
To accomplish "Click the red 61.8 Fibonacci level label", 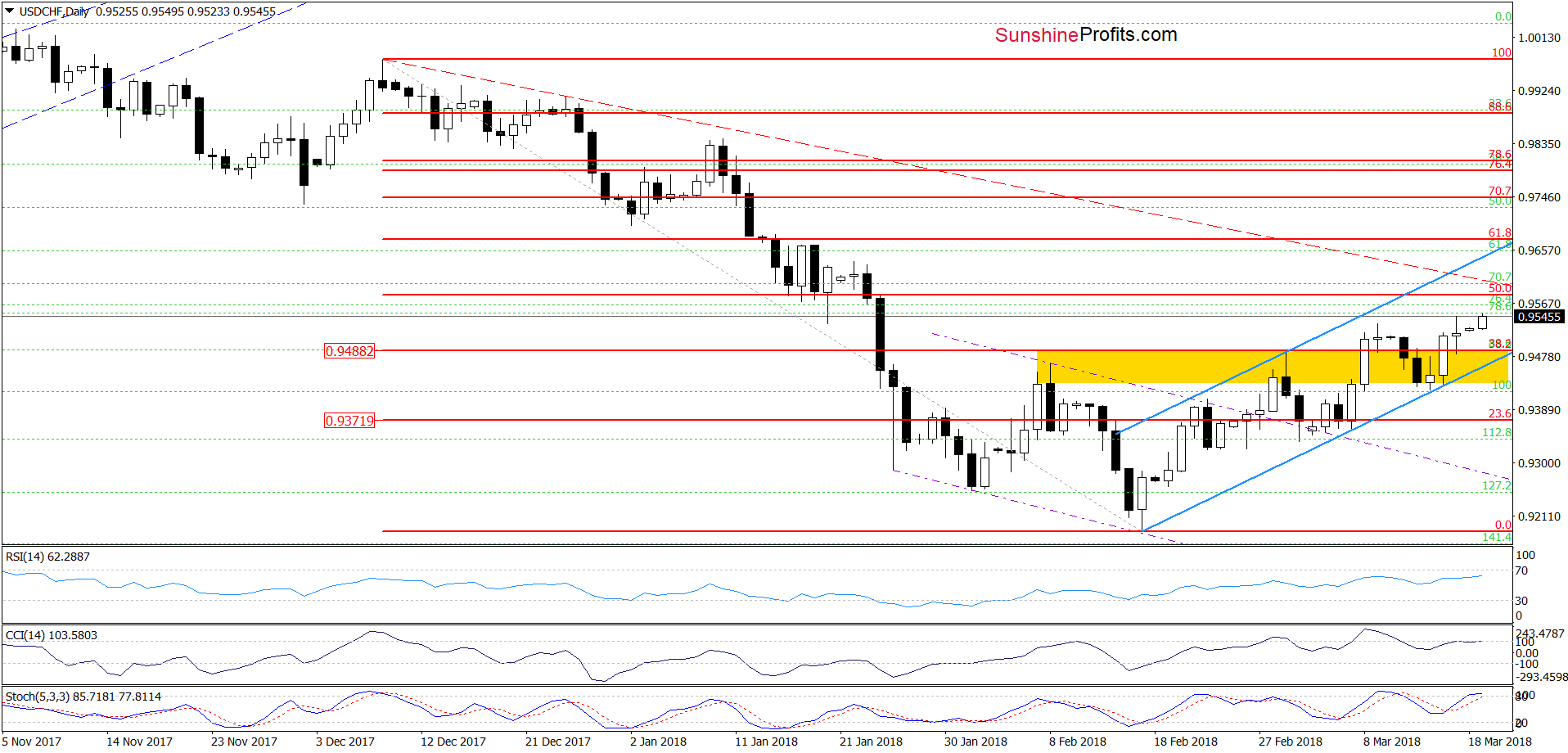I will [1500, 233].
